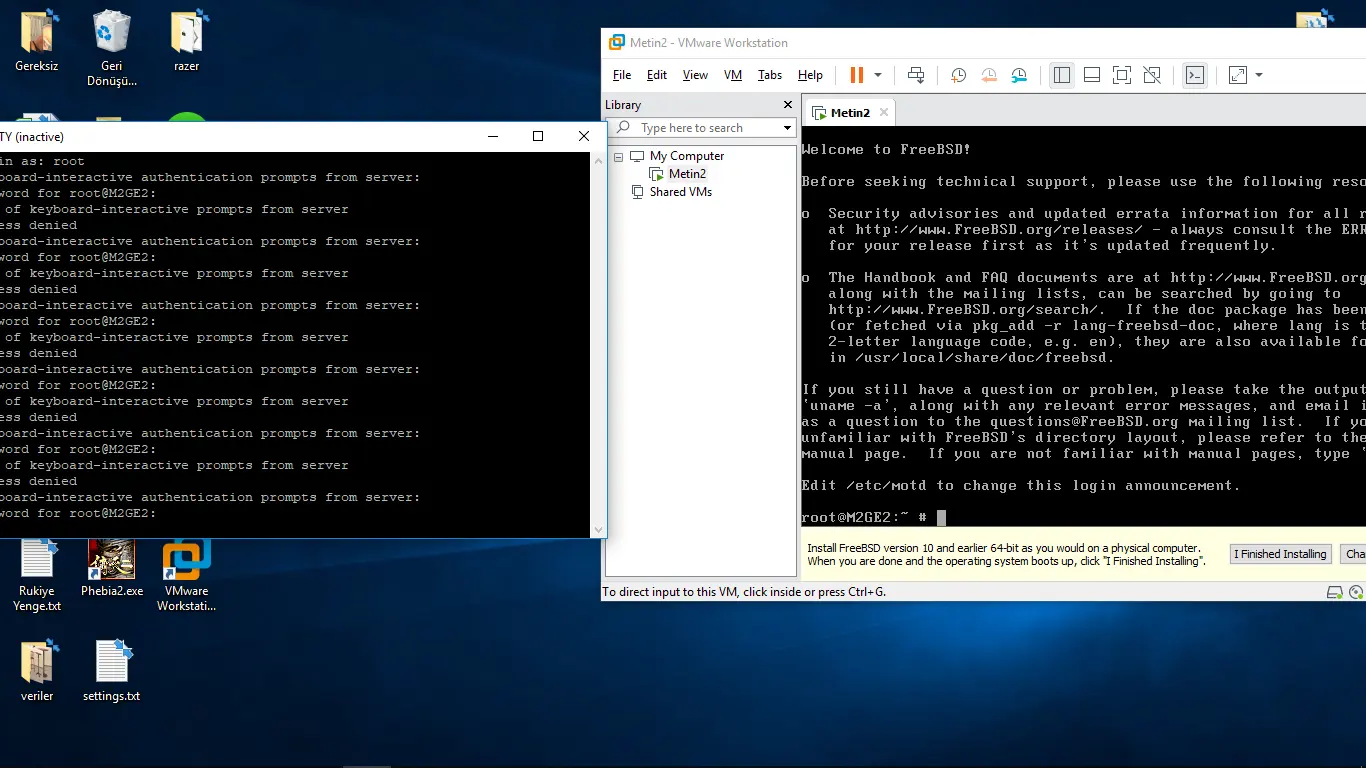Viewport: 1366px width, 768px height.
Task: Select the Rukiye Yenge.txt file
Action: tap(37, 574)
